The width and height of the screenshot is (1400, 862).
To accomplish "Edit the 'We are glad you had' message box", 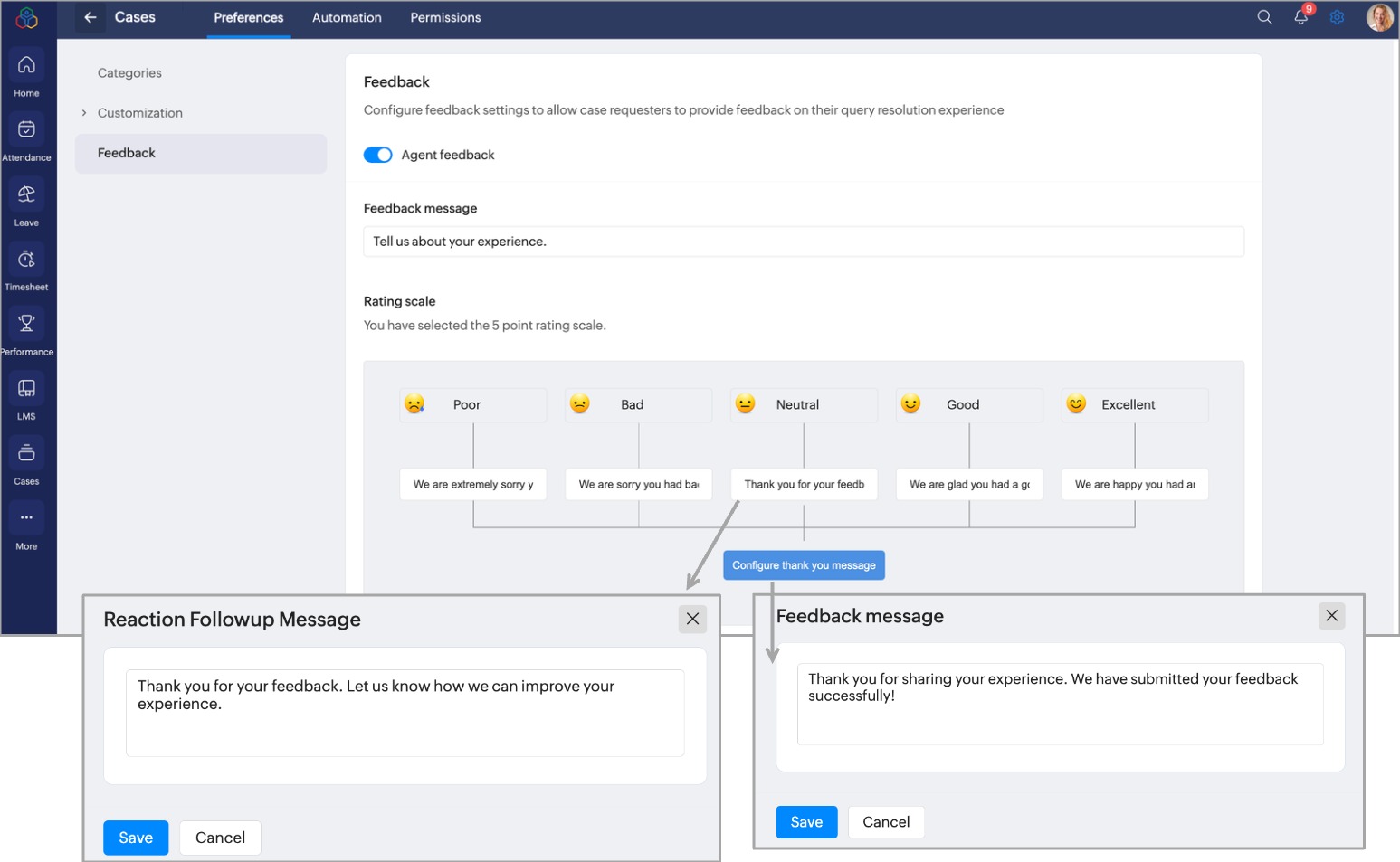I will (969, 485).
